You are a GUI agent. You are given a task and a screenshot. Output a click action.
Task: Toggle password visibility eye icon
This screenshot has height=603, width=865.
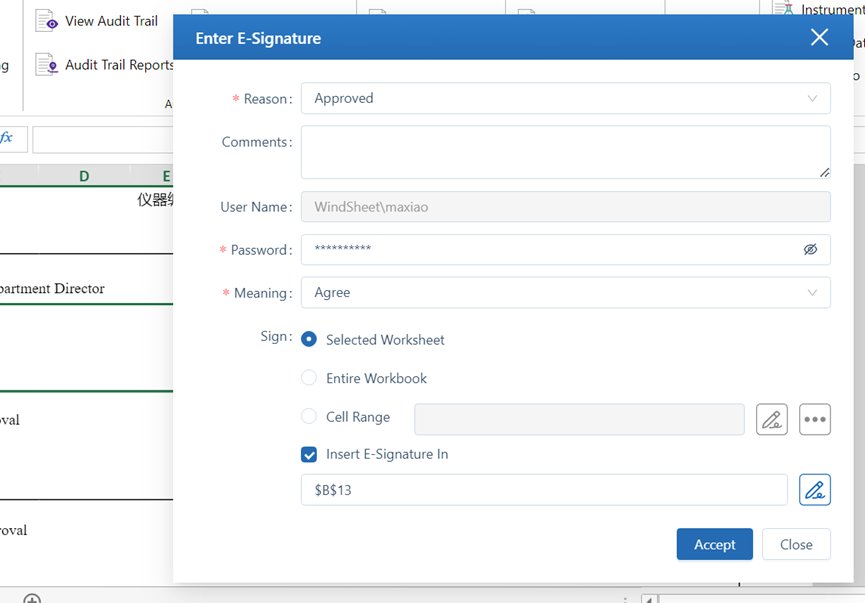click(x=810, y=250)
